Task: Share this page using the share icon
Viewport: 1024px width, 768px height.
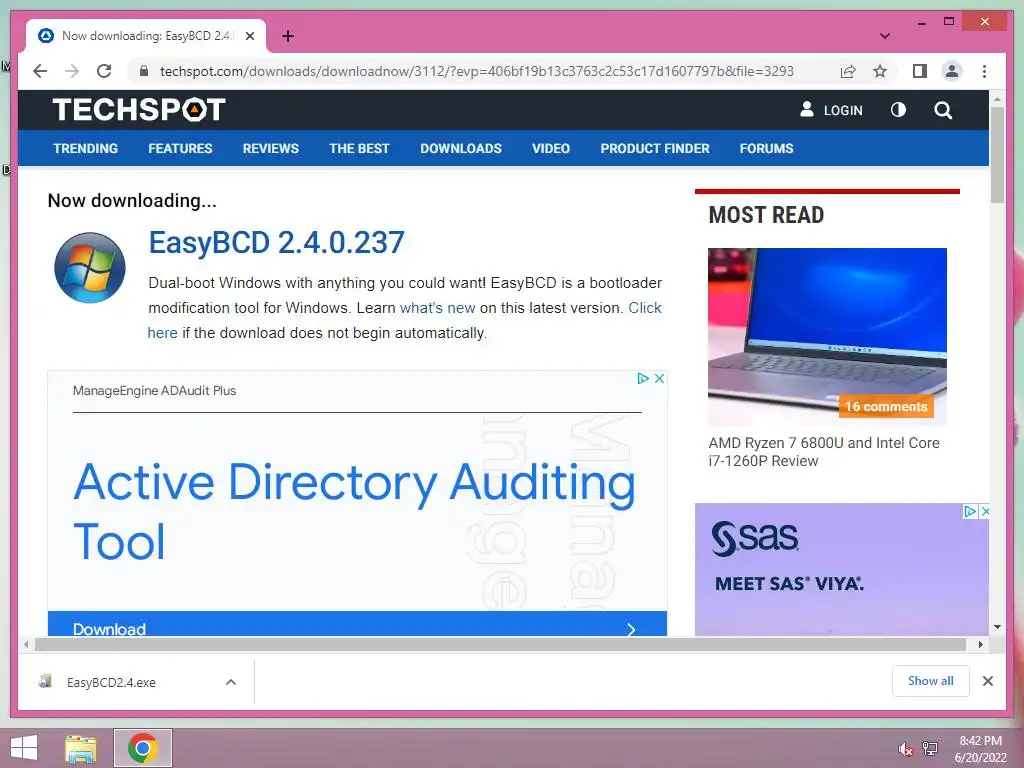Action: [x=848, y=71]
